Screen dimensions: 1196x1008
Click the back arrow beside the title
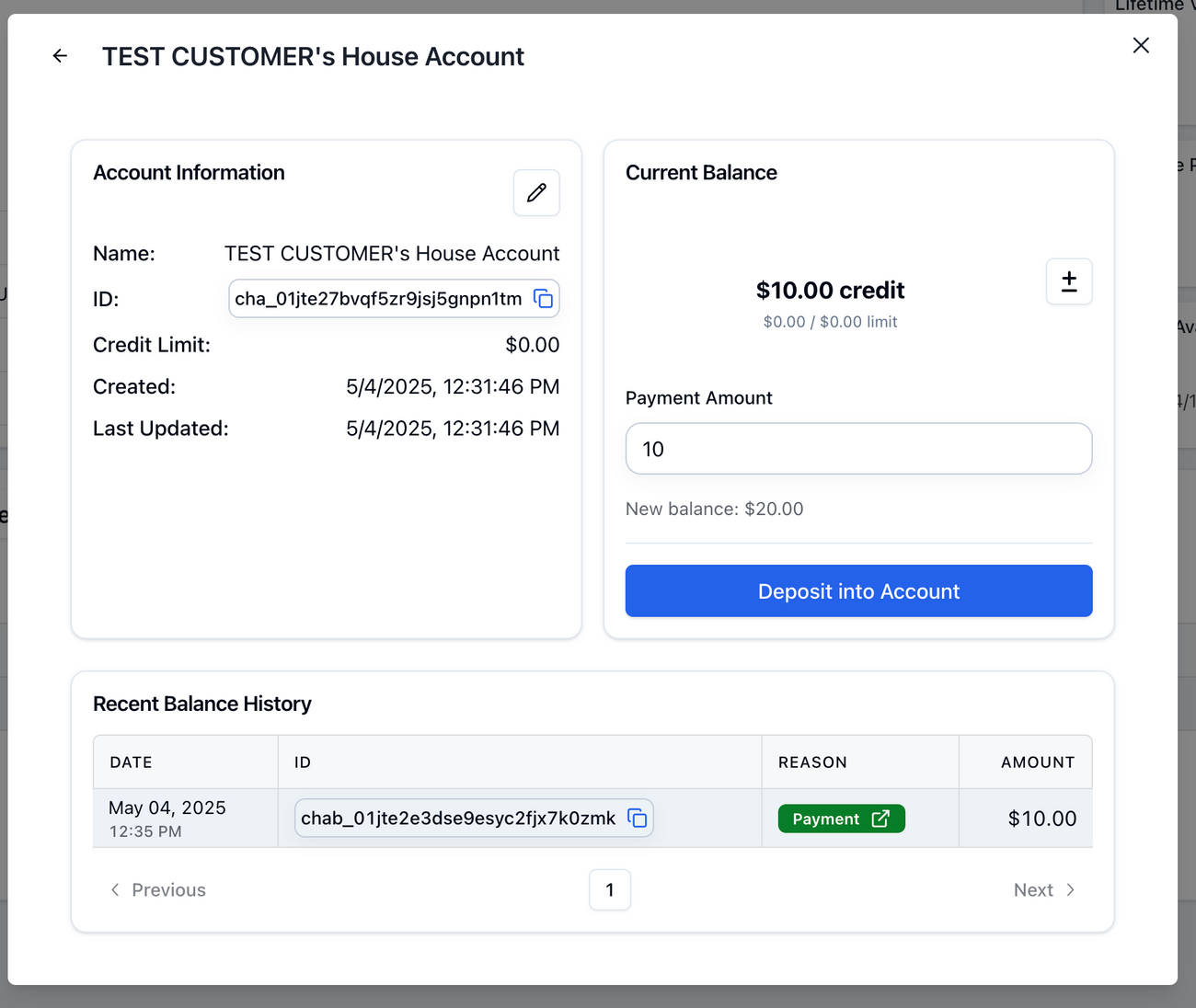coord(61,56)
